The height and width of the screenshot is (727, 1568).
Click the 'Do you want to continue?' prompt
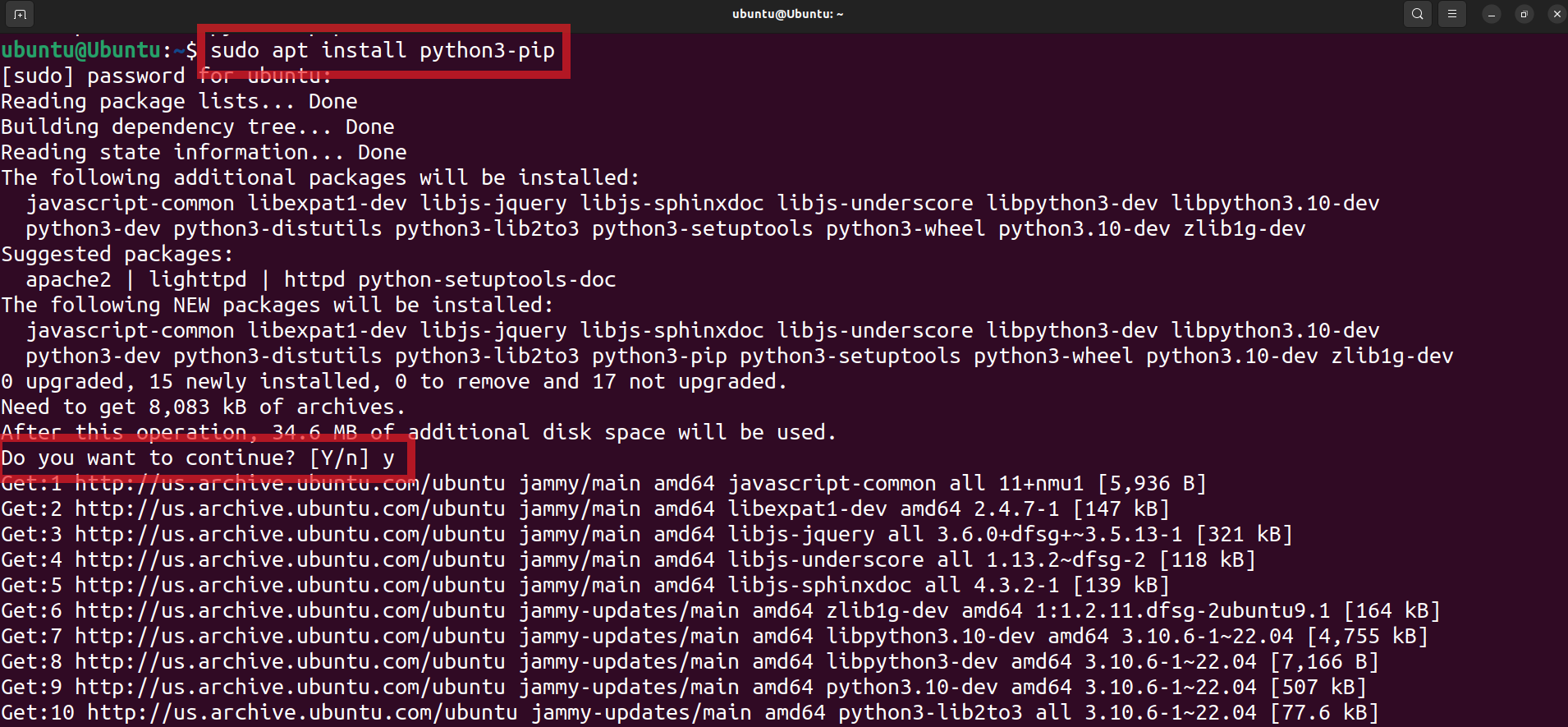148,458
